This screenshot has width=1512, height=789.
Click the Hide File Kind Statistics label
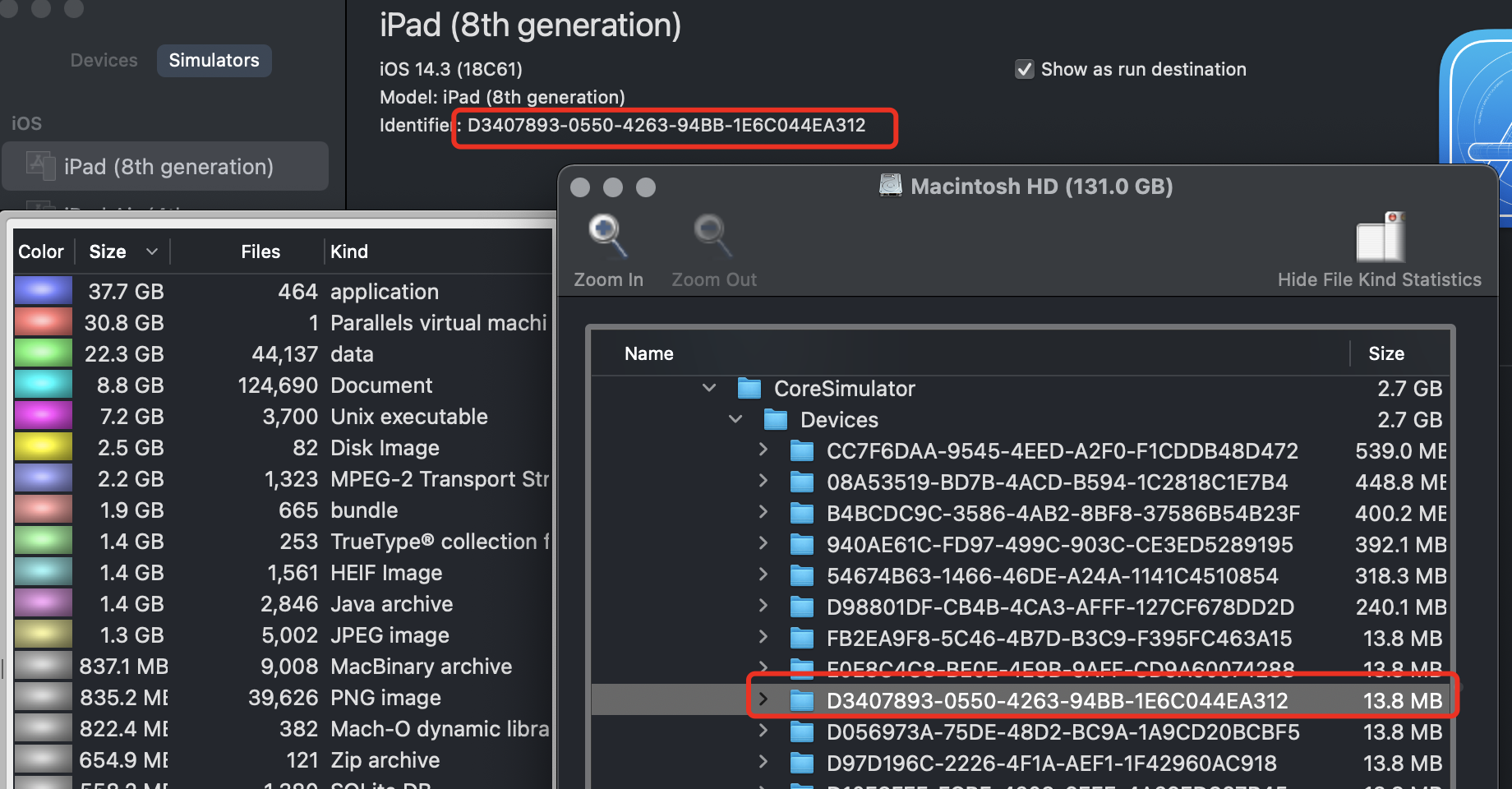click(1380, 279)
